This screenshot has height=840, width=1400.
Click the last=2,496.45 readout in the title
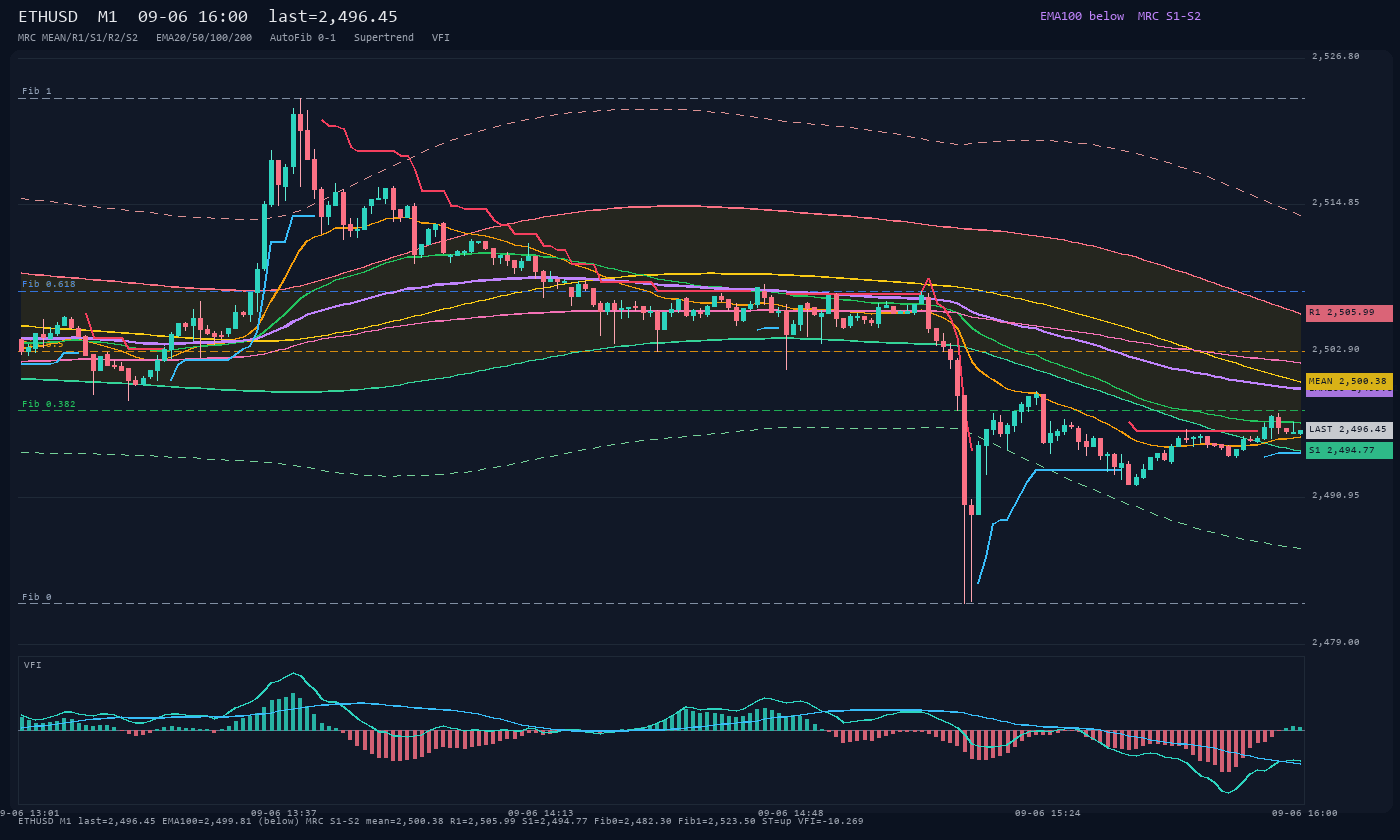click(x=333, y=17)
